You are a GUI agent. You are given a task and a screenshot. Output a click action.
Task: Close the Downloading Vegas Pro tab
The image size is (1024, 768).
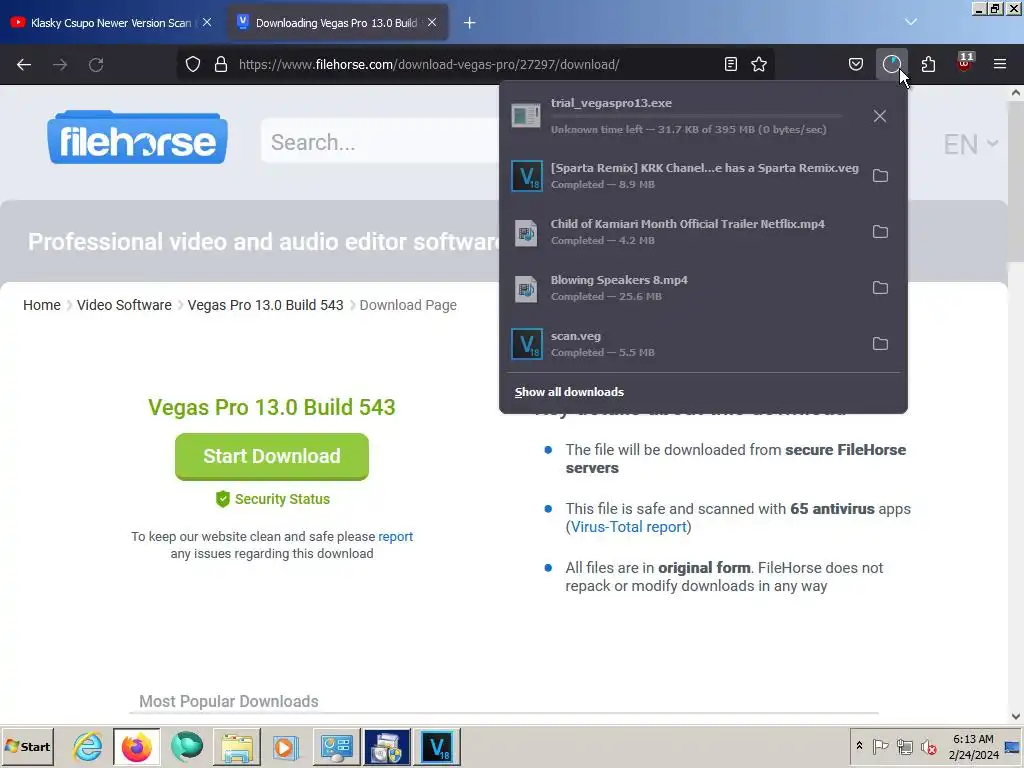coord(432,22)
